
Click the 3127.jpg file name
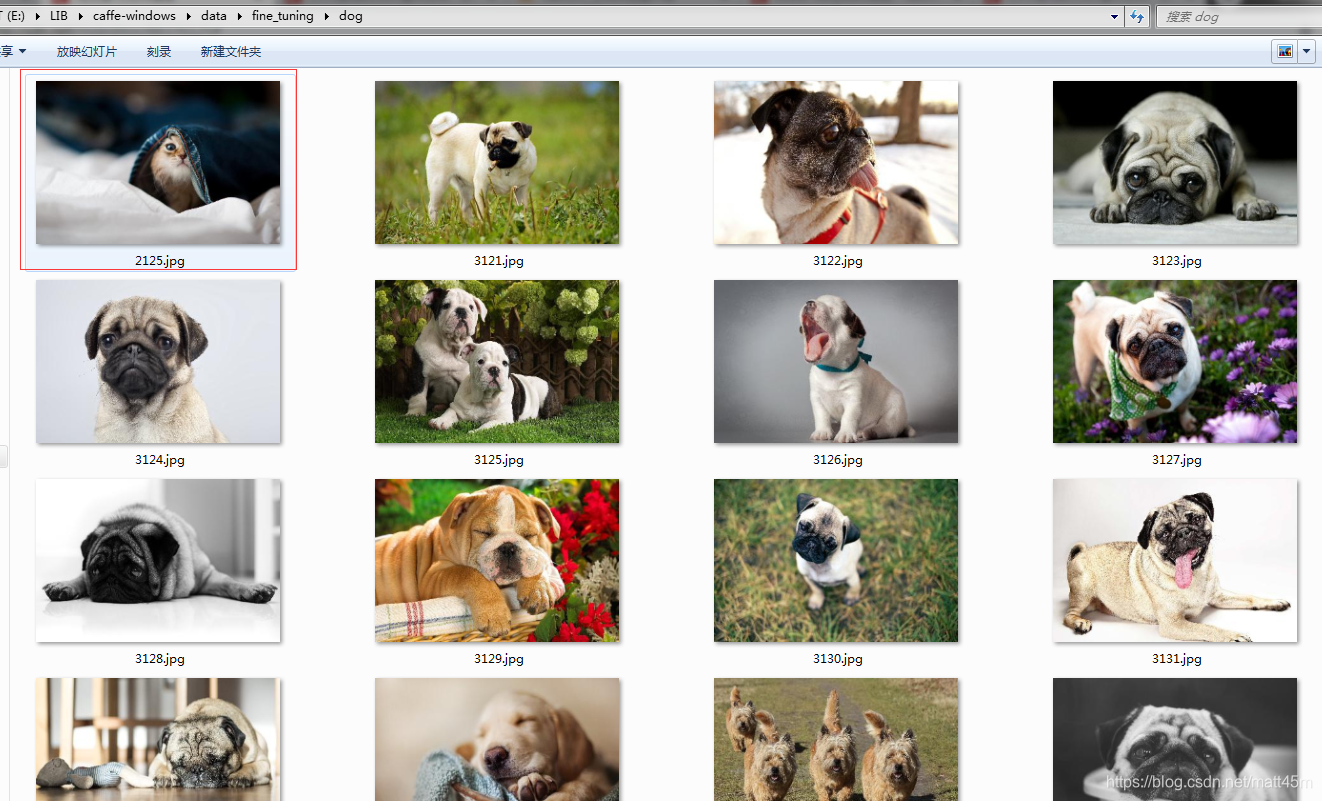pyautogui.click(x=1177, y=460)
